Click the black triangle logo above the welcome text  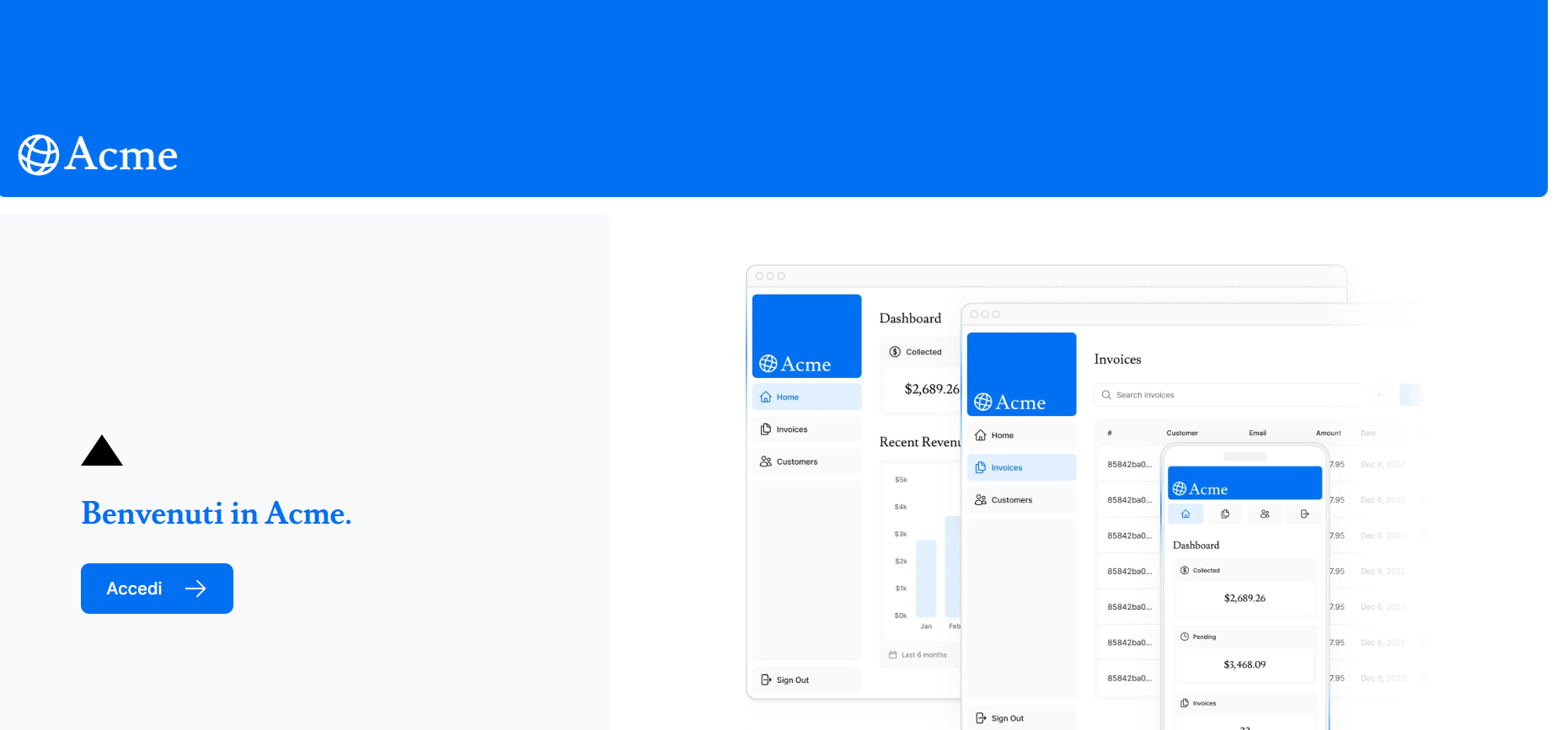click(x=102, y=450)
